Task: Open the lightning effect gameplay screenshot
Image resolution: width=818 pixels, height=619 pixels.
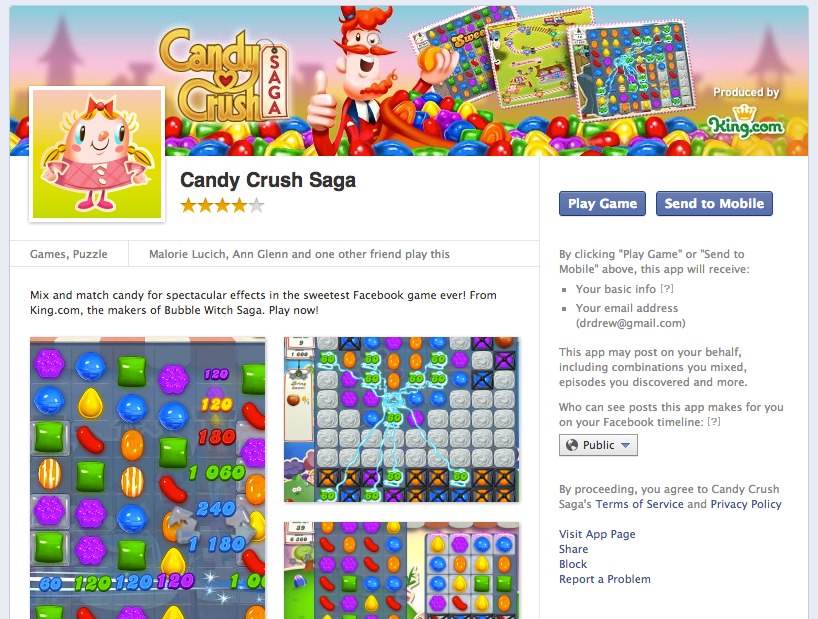Action: coord(402,419)
